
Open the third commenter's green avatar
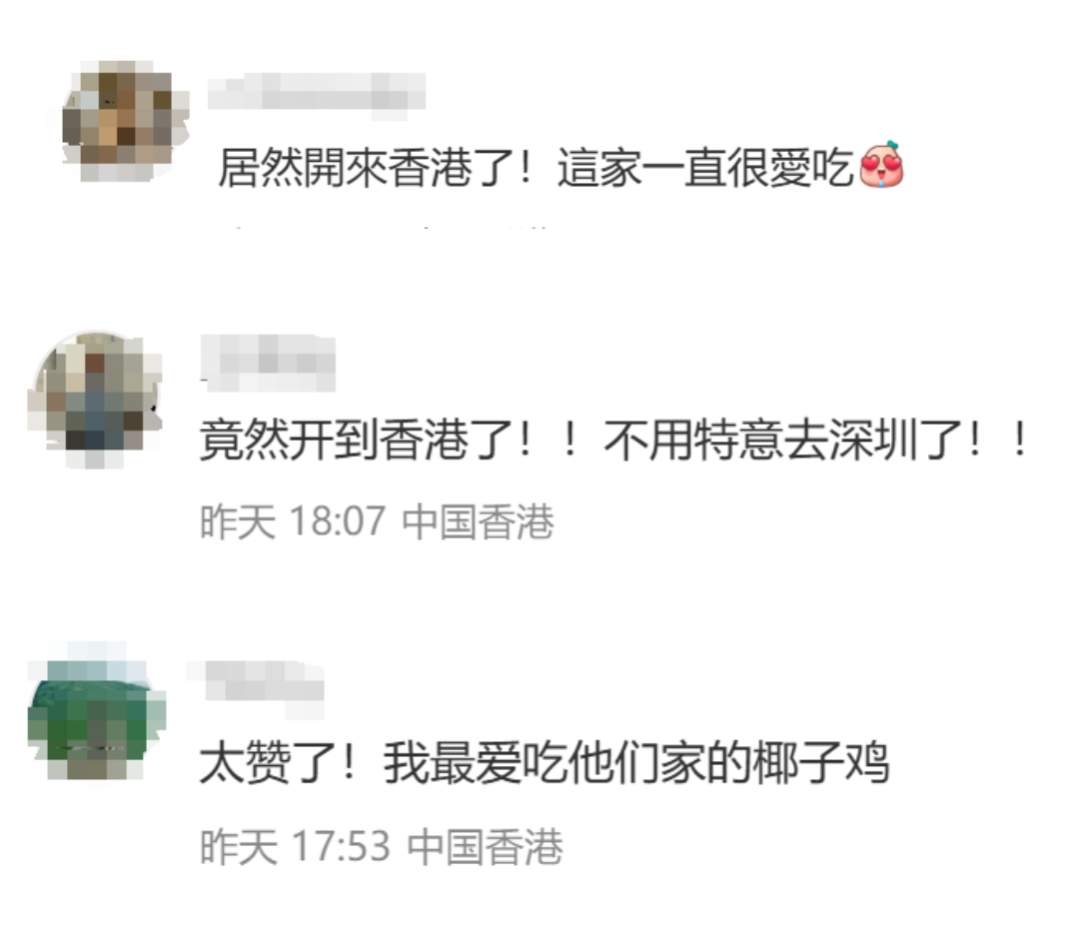pos(97,714)
